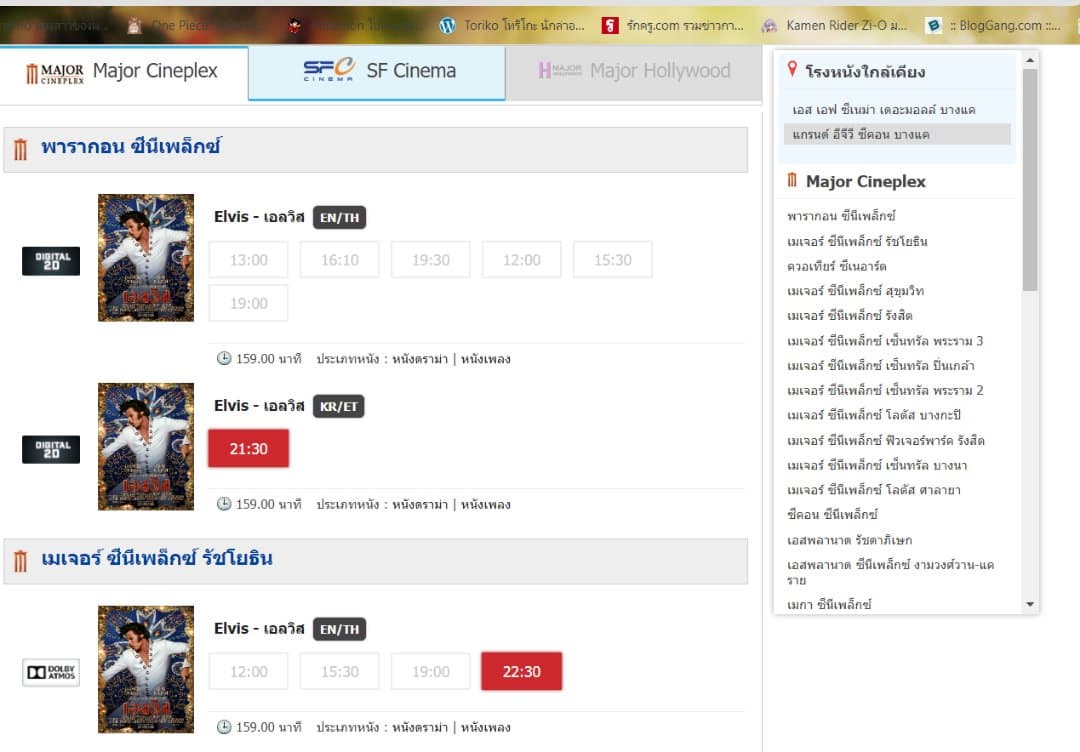Click the BlogGang.com bookmark favicon
Viewport: 1080px width, 752px height.
(934, 25)
